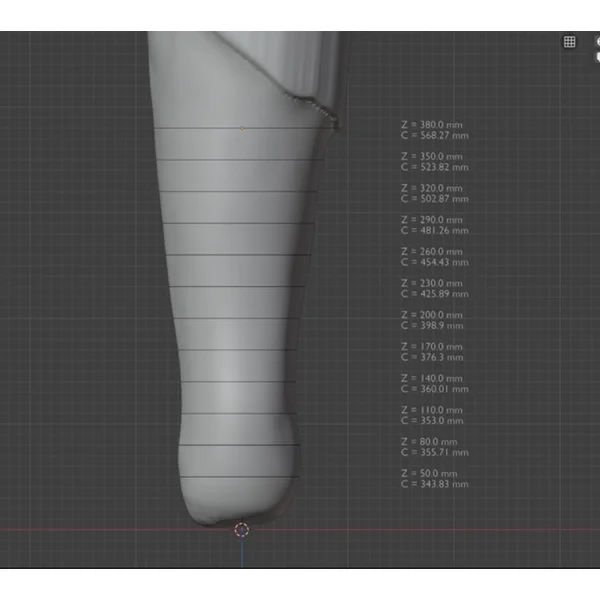Toggle the perspective/orthographic grid view icon
The height and width of the screenshot is (600, 600).
coord(569,42)
